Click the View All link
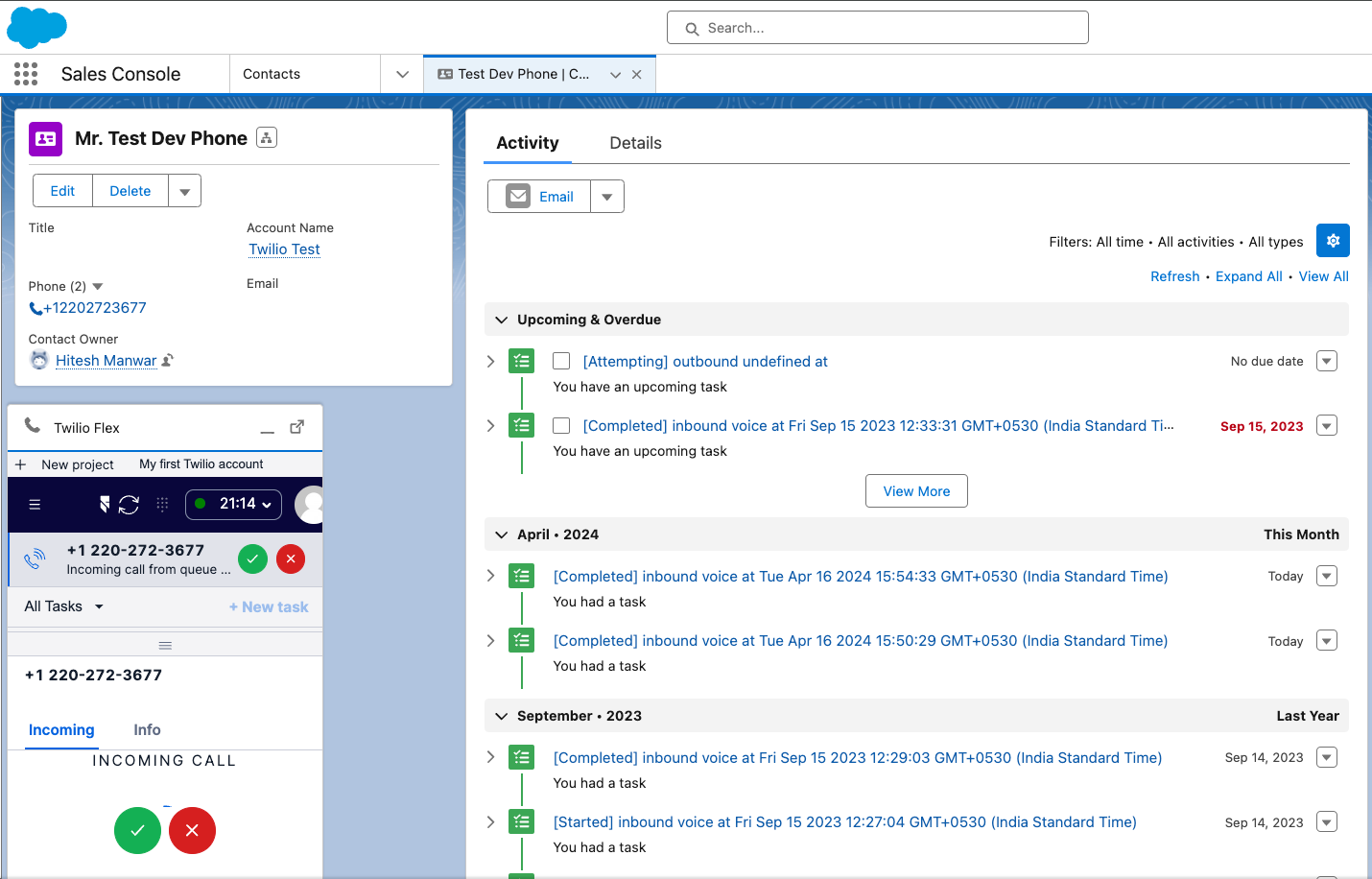 (1324, 276)
